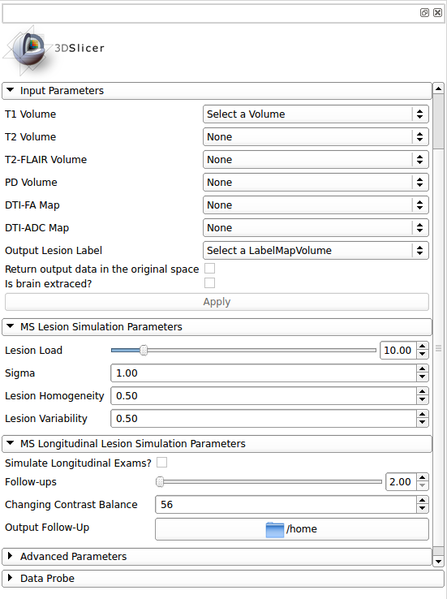Image resolution: width=447 pixels, height=599 pixels.
Task: Collapse the Input Parameters section
Action: click(x=217, y=91)
